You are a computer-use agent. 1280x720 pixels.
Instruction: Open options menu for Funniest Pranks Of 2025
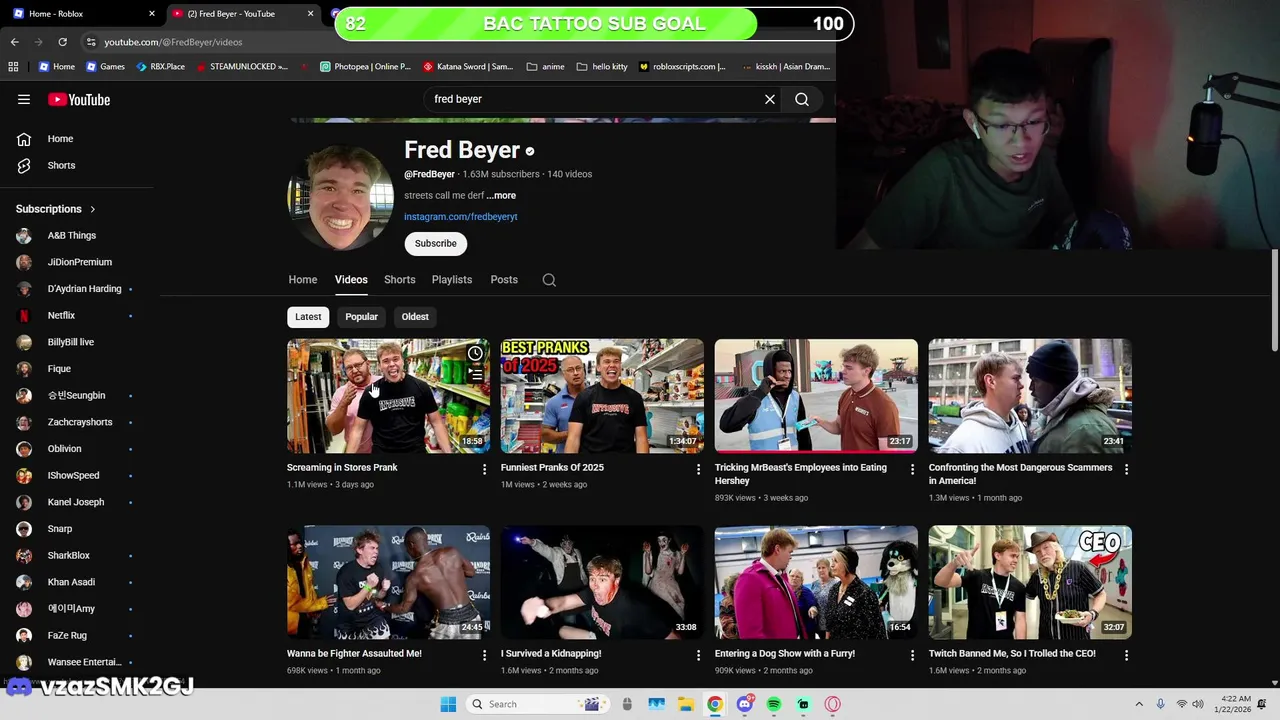point(698,469)
